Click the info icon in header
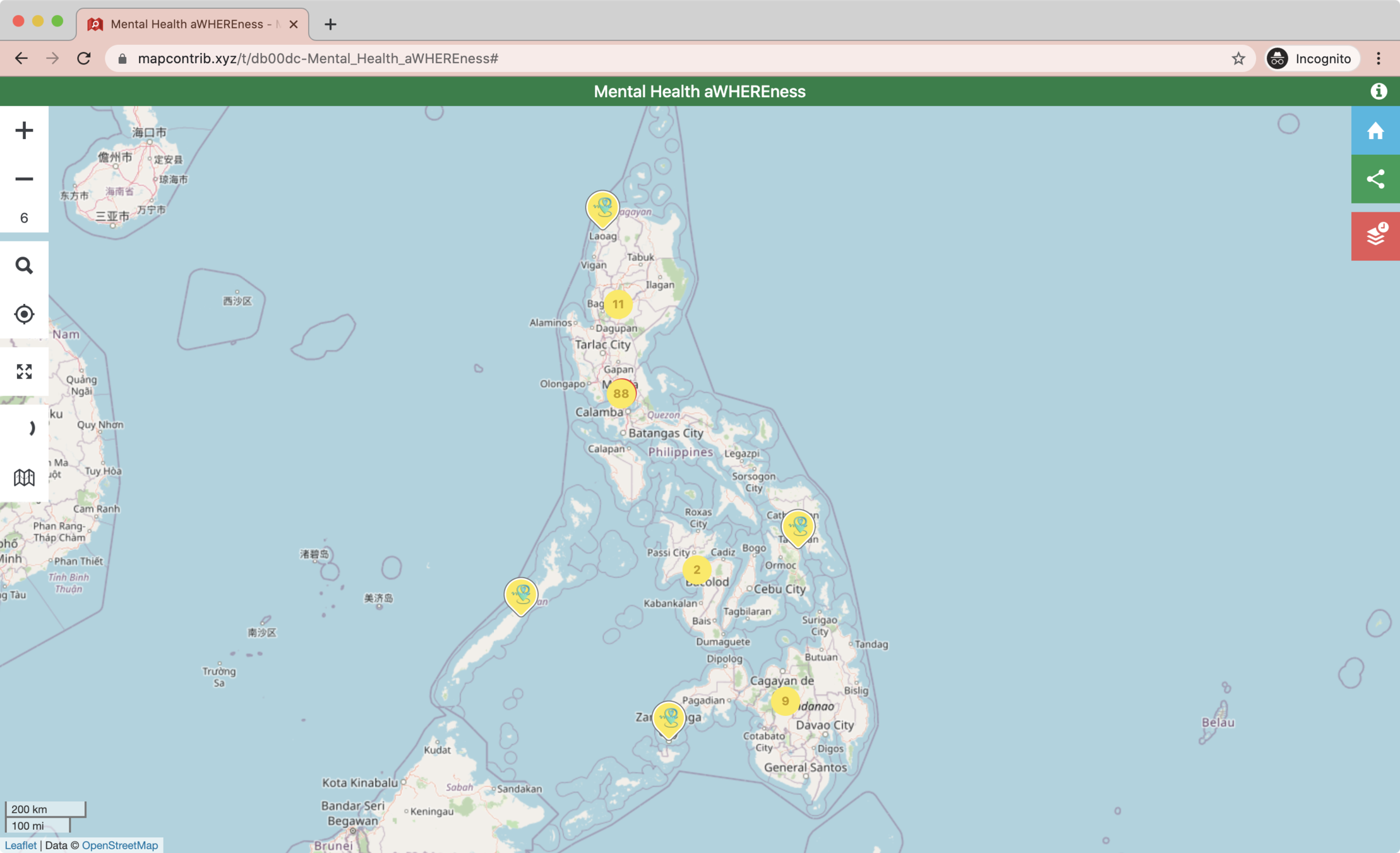Image resolution: width=1400 pixels, height=853 pixels. tap(1379, 92)
